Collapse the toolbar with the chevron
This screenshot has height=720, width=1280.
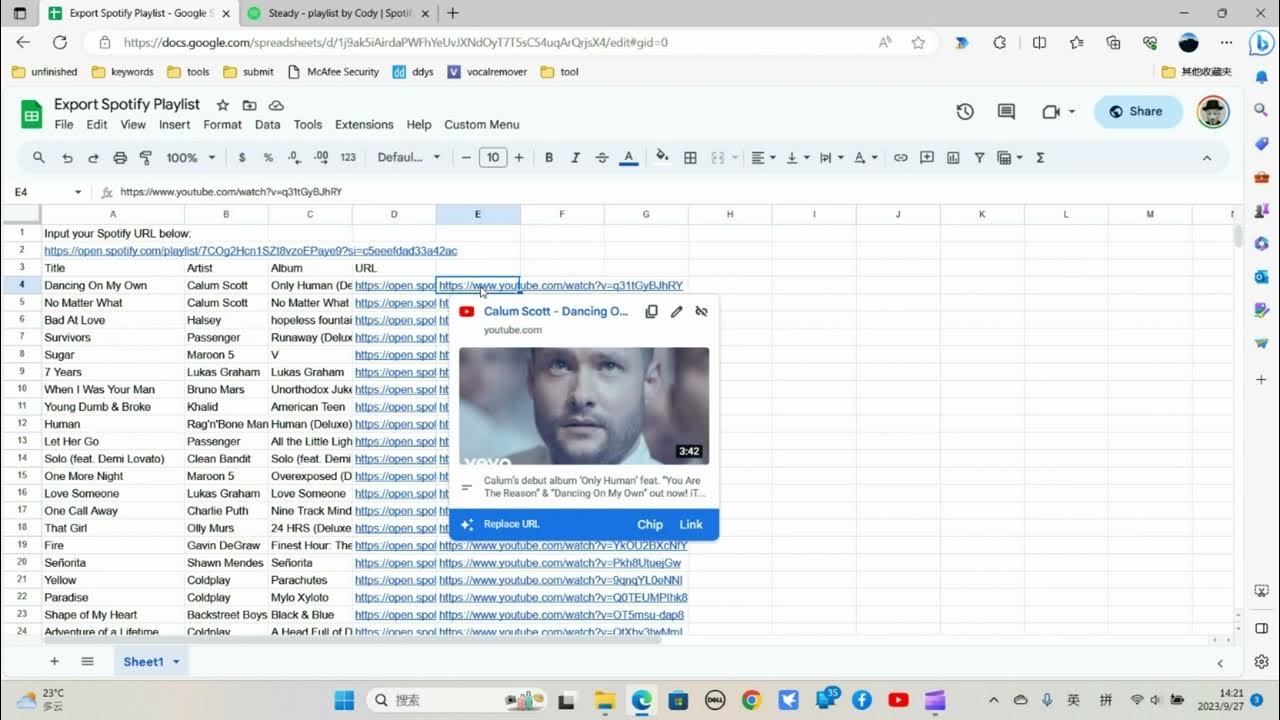(1207, 158)
